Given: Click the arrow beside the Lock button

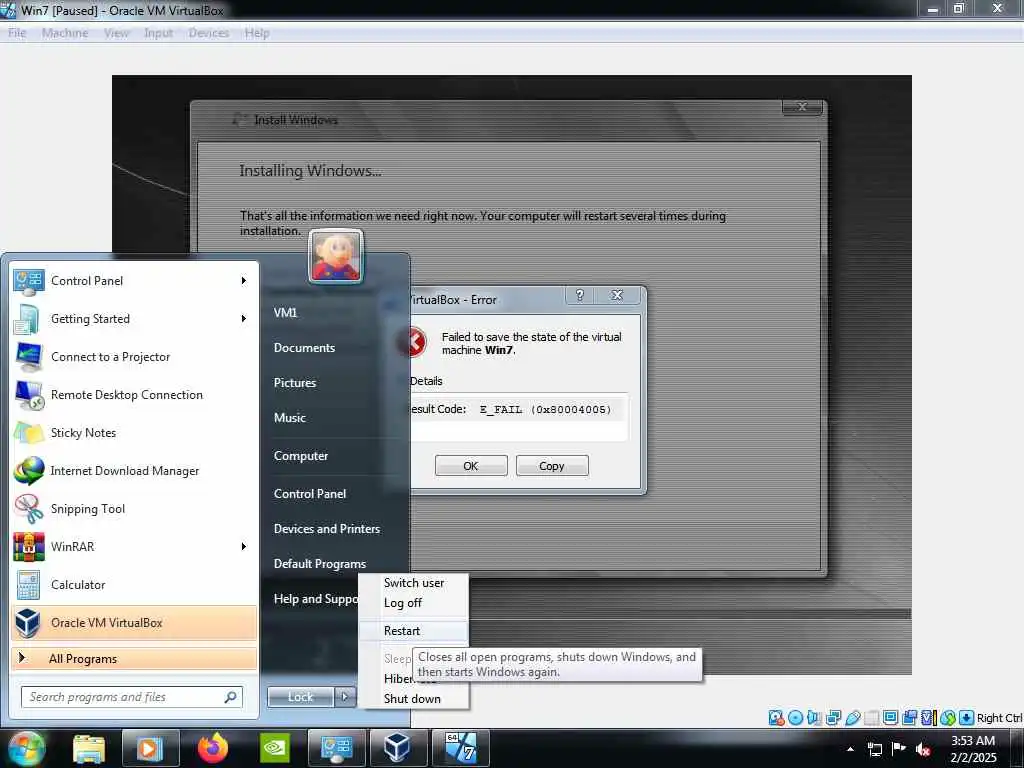Looking at the screenshot, I should coord(345,697).
